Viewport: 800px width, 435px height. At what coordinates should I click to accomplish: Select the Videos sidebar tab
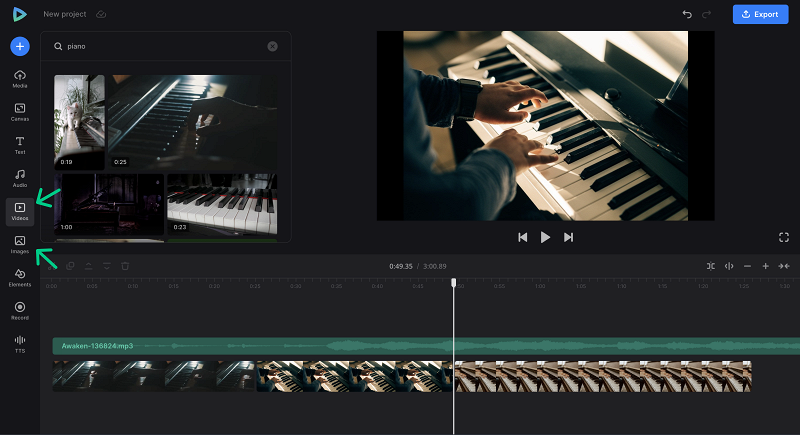pyautogui.click(x=20, y=212)
